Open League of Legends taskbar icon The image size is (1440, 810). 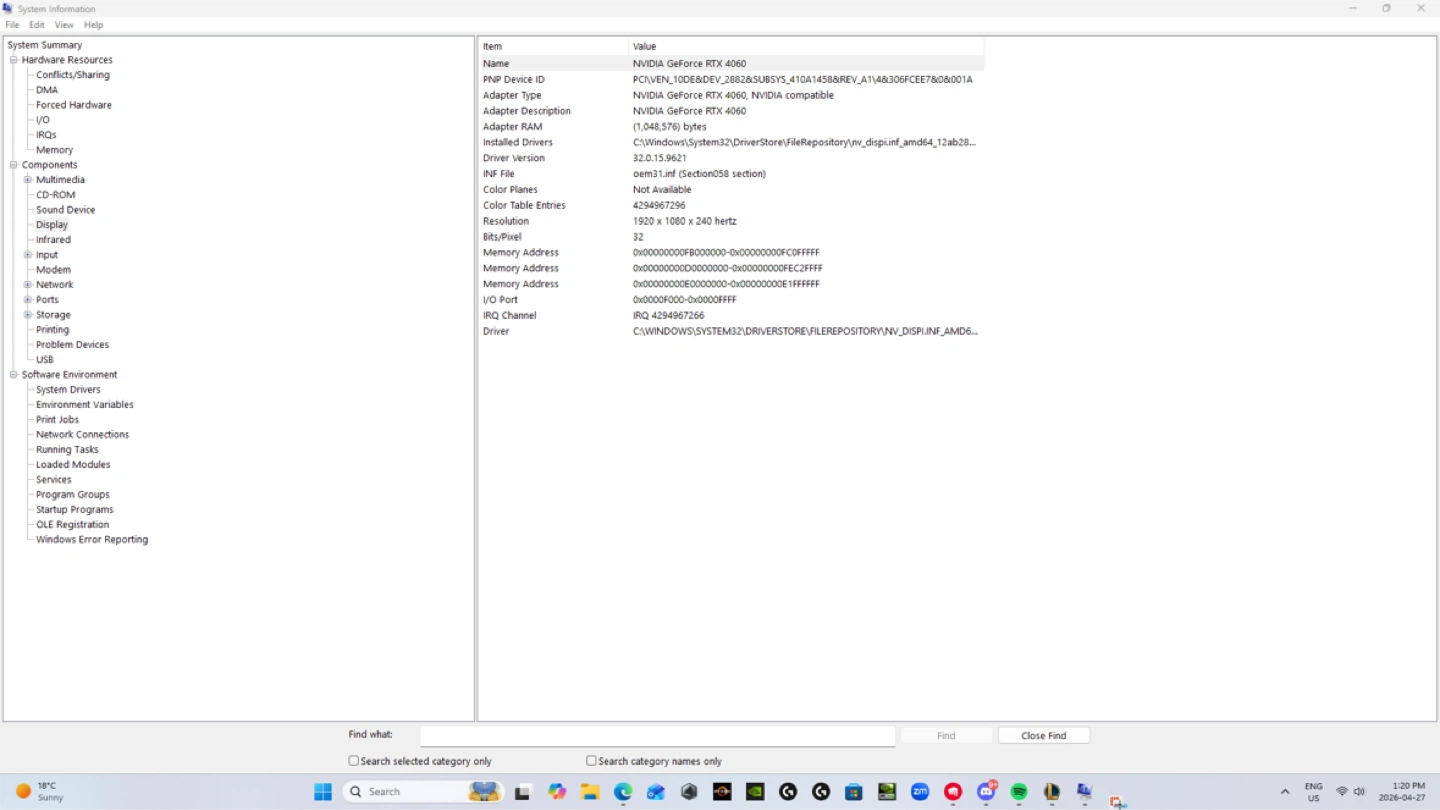pos(1052,792)
